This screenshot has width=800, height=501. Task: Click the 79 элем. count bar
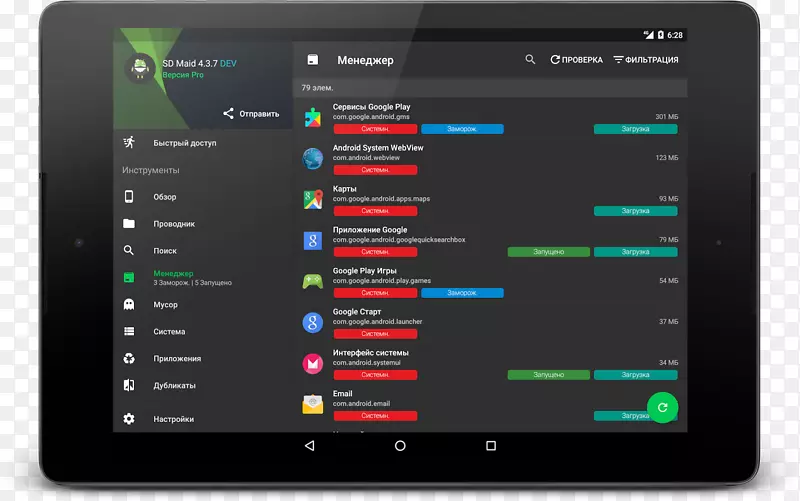(490, 88)
